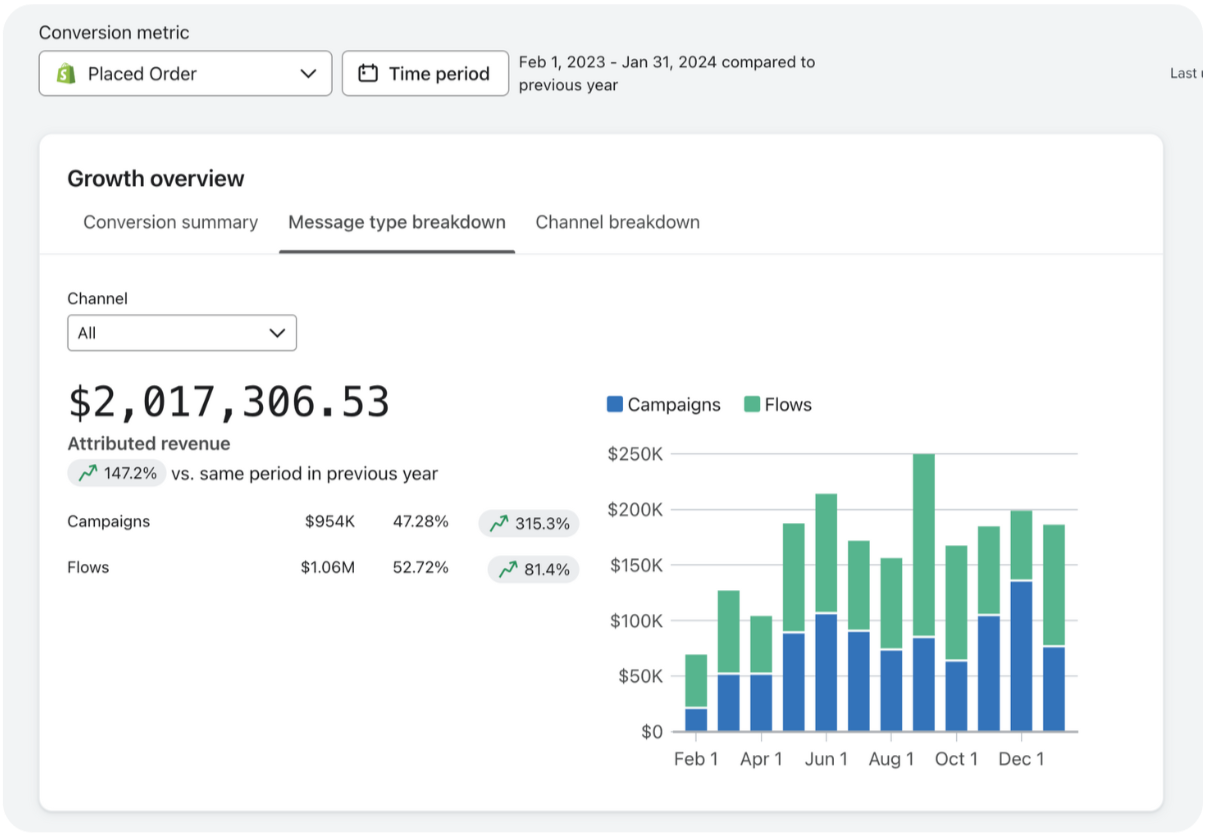Click the Shopify bag icon in metric selector

(67, 74)
